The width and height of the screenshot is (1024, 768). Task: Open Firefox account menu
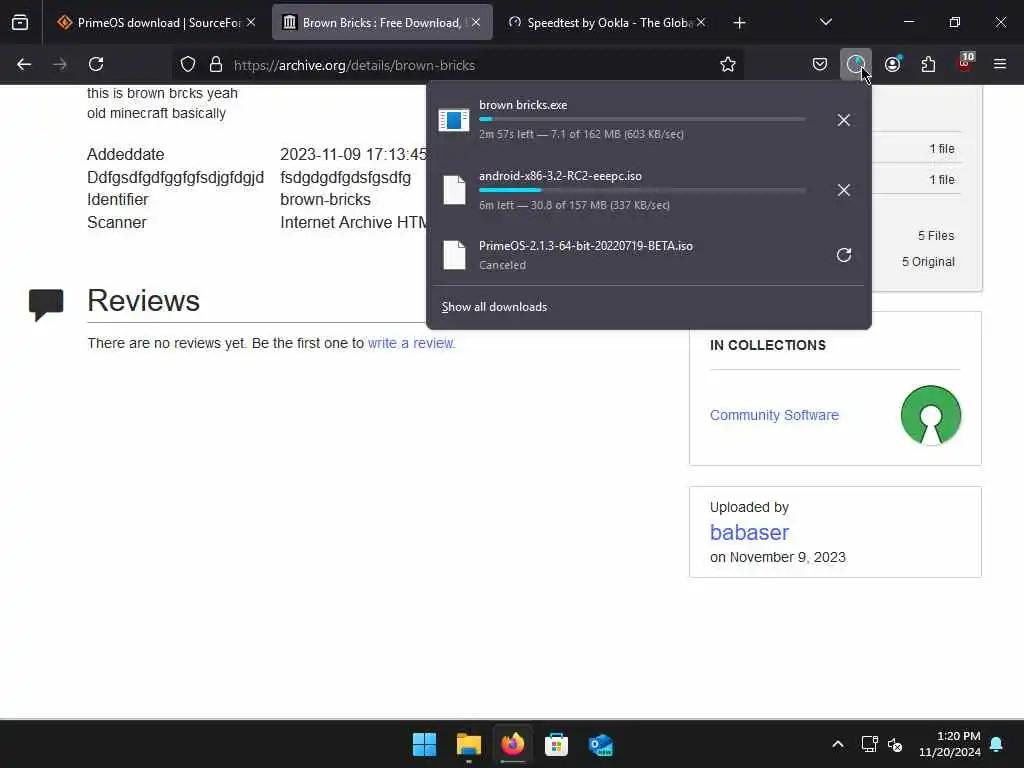coord(892,65)
